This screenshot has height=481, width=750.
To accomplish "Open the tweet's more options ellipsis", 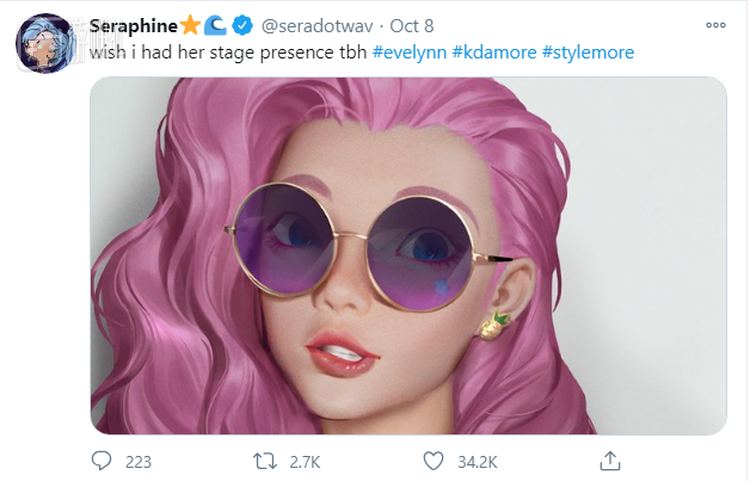I will (714, 25).
